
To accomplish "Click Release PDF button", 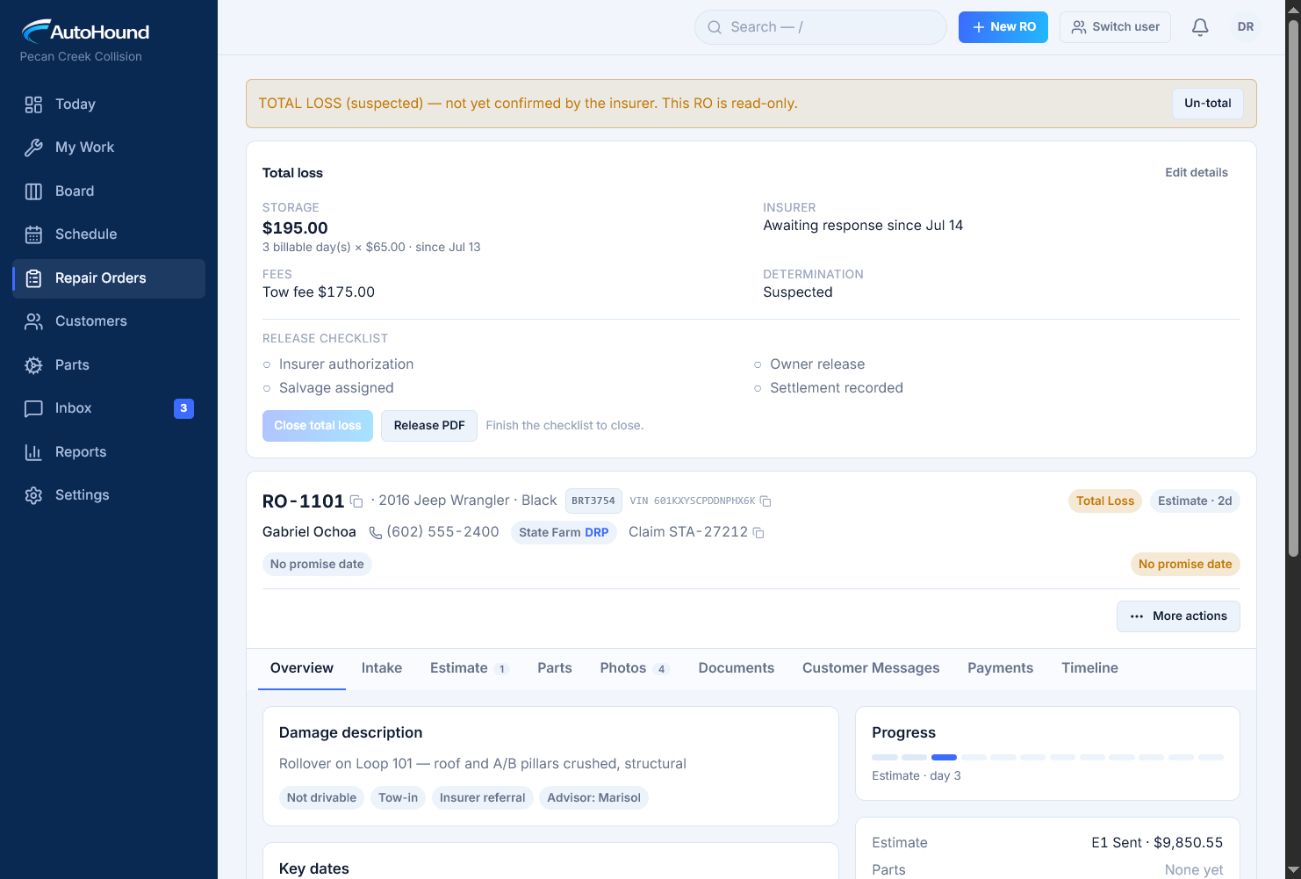I will [x=429, y=425].
